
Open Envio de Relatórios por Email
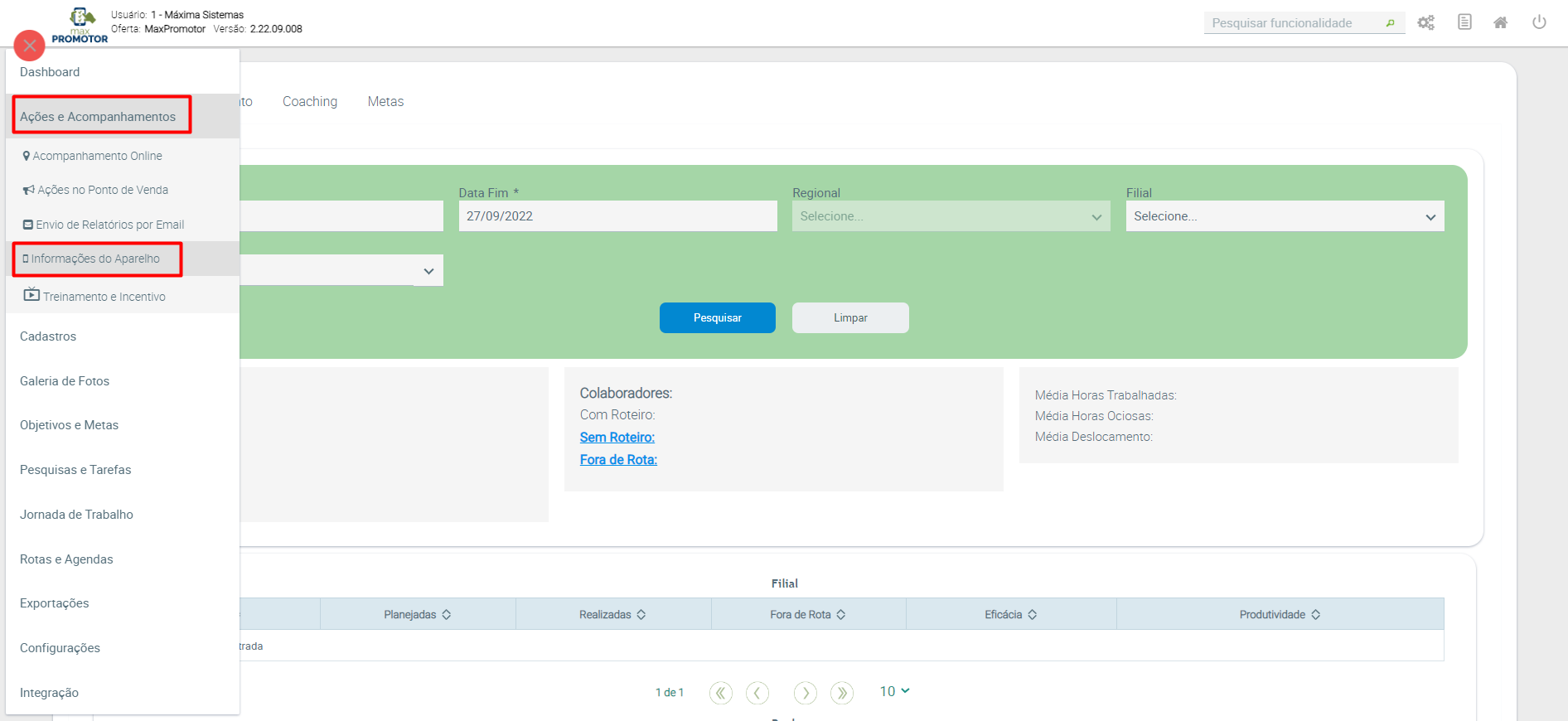pos(123,225)
